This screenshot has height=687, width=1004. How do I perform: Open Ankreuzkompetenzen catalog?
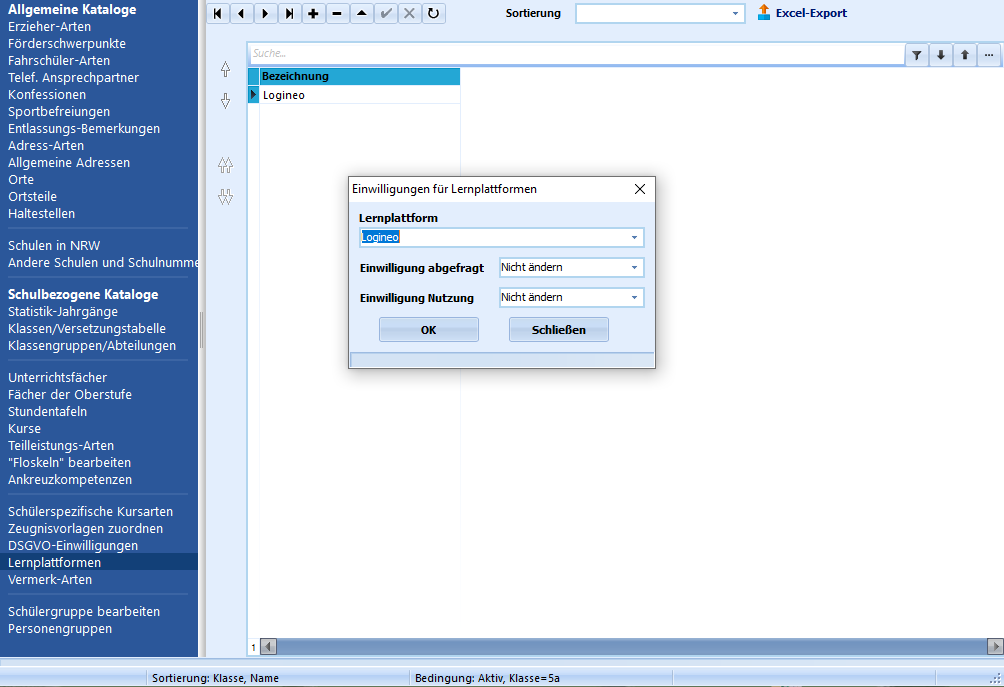point(70,480)
